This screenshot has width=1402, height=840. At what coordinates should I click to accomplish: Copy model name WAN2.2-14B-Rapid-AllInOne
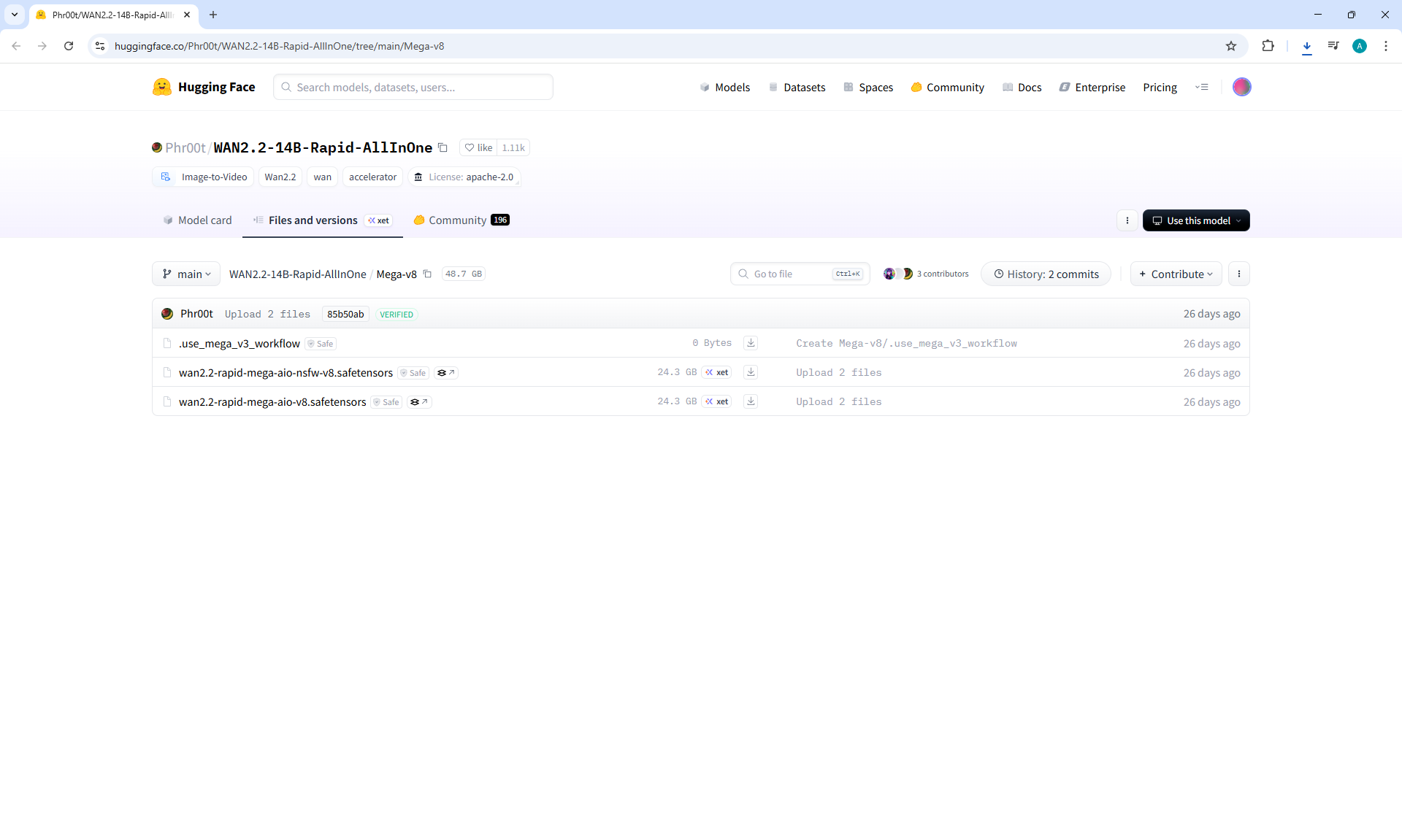443,147
